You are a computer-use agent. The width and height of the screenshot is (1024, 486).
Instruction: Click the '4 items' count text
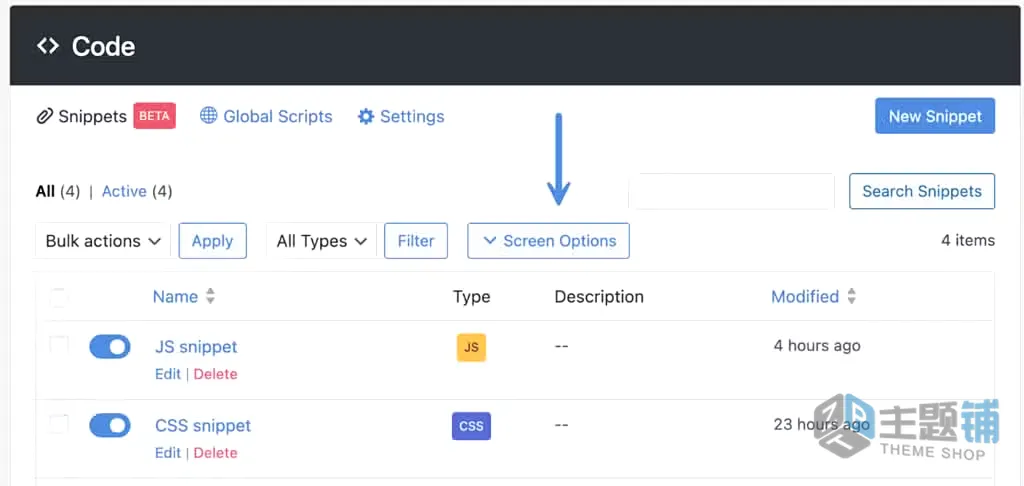[968, 240]
